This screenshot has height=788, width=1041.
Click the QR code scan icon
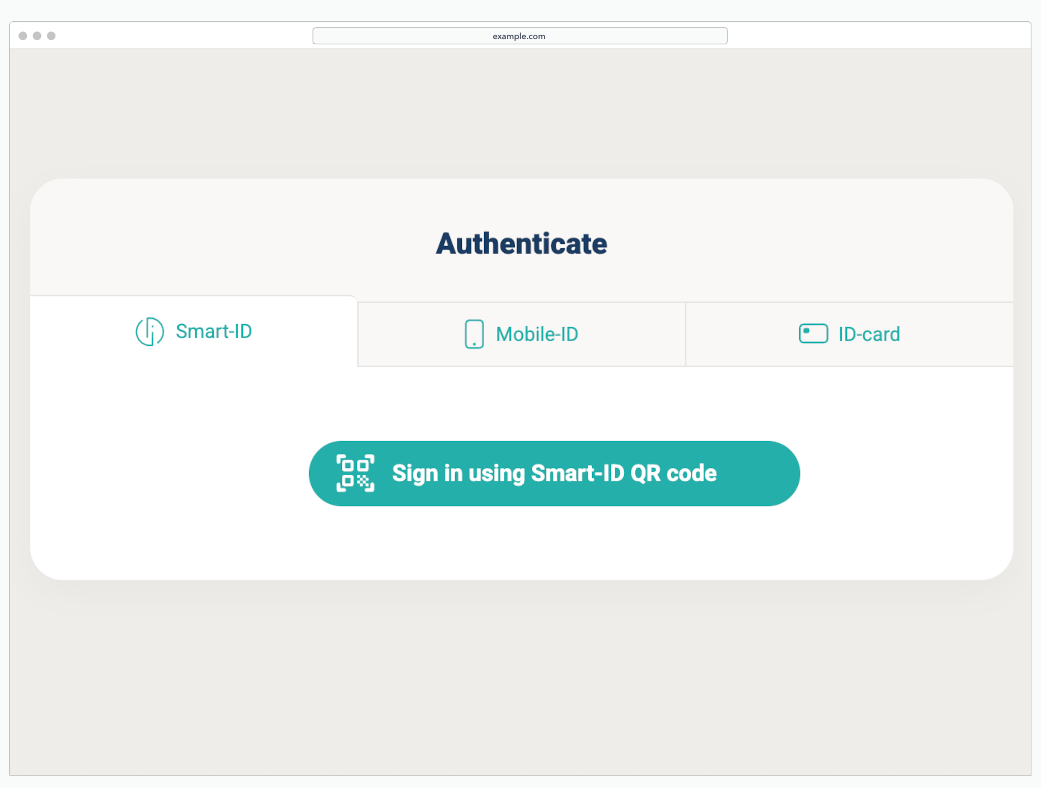pyautogui.click(x=355, y=473)
